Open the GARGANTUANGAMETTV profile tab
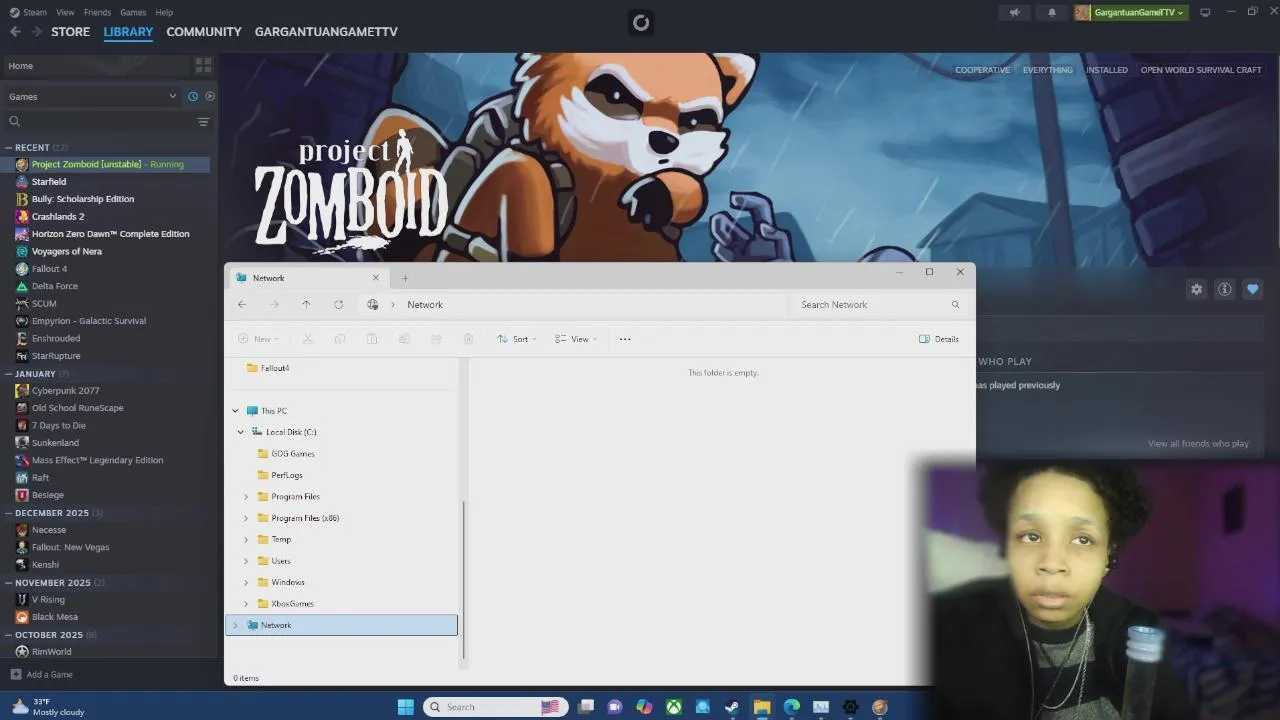1280x720 pixels. coord(326,32)
